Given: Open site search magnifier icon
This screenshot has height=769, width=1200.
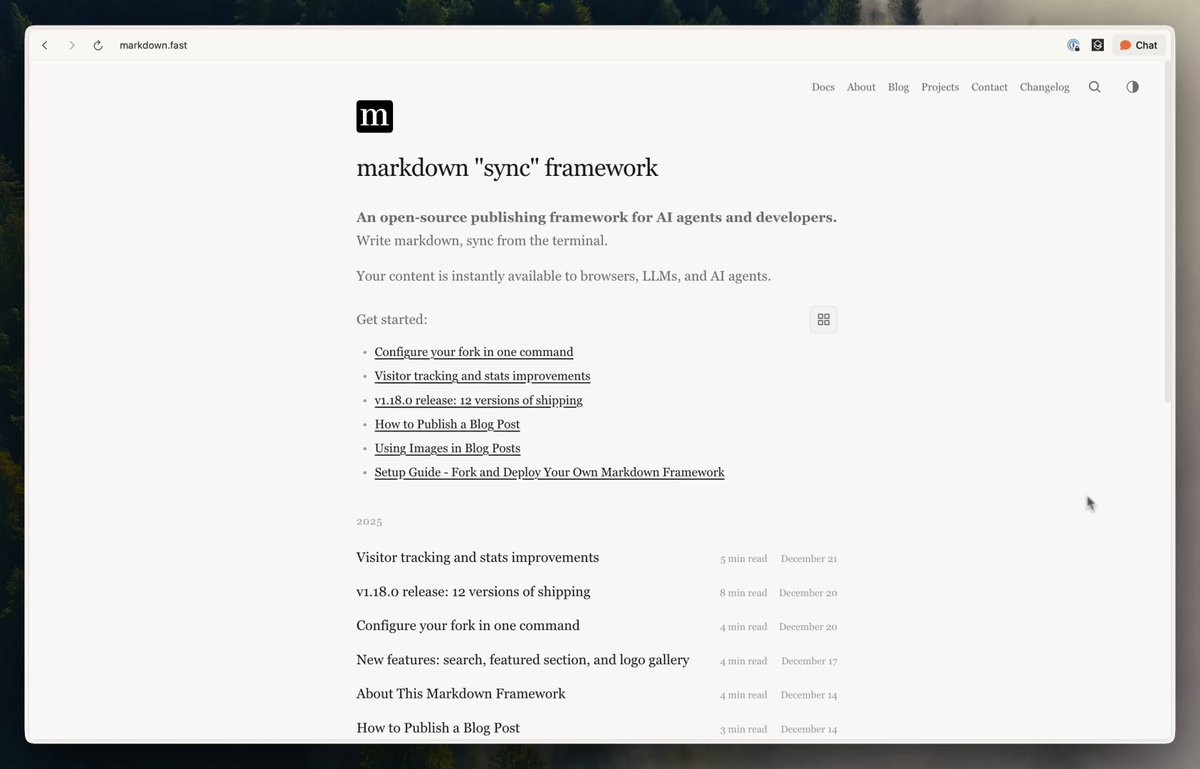Looking at the screenshot, I should tap(1095, 87).
